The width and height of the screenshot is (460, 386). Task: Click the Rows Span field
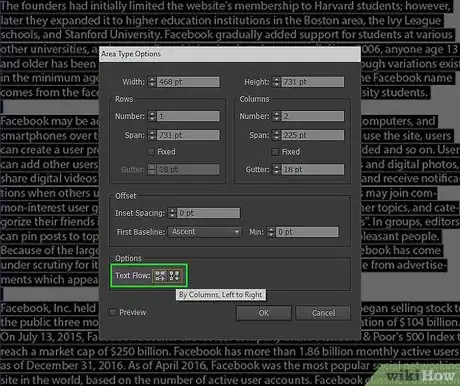point(188,135)
